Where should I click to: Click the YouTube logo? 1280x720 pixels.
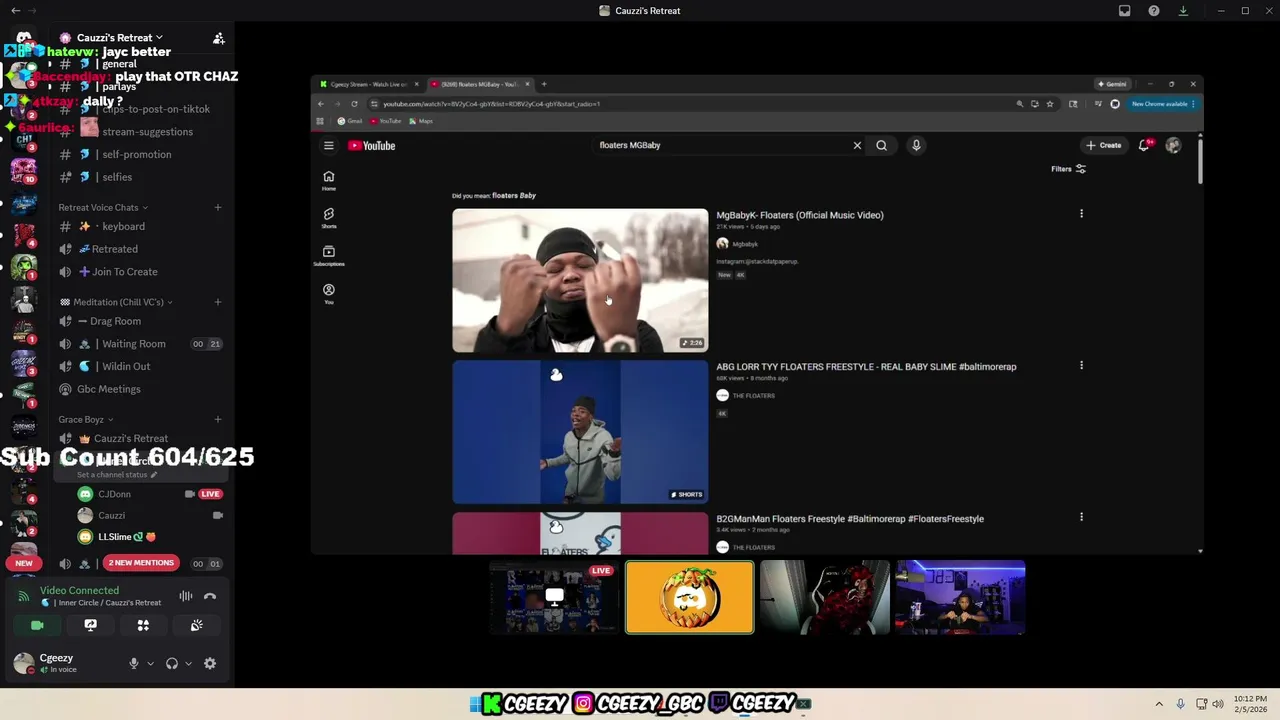point(372,145)
